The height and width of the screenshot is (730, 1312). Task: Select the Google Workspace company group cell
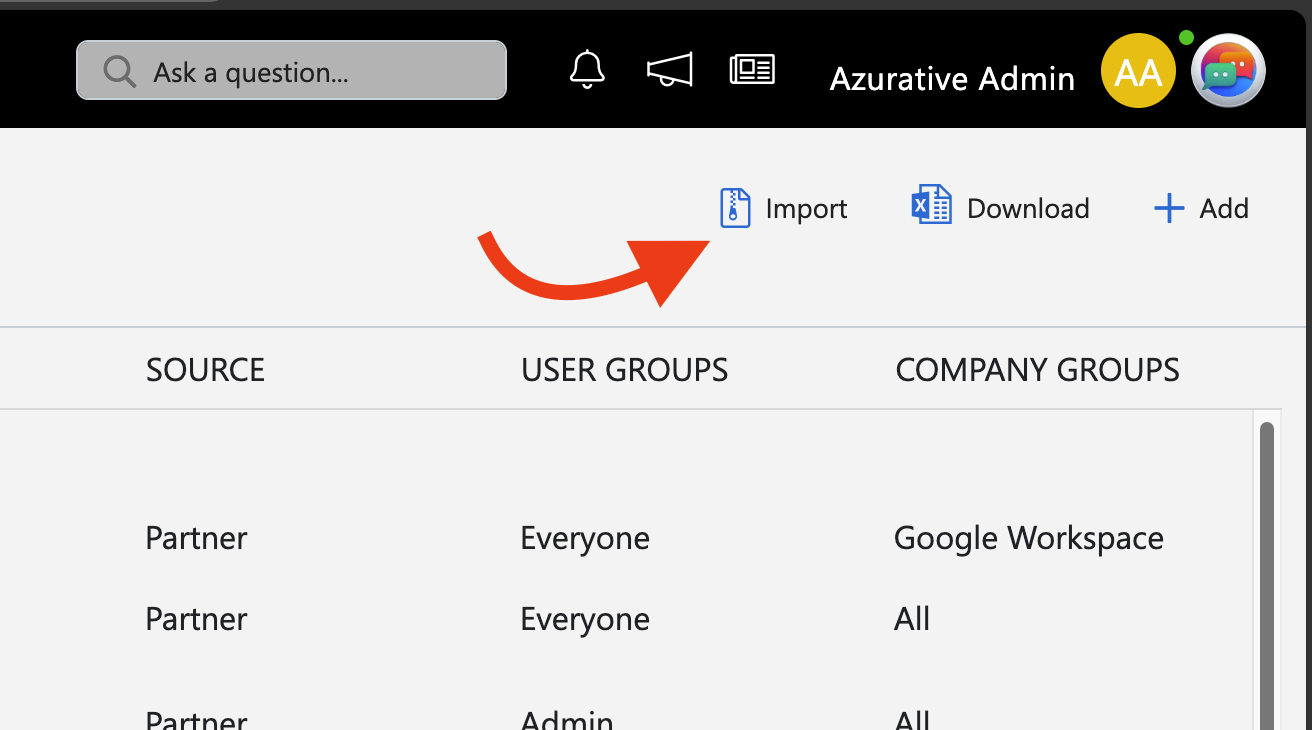(x=1029, y=538)
